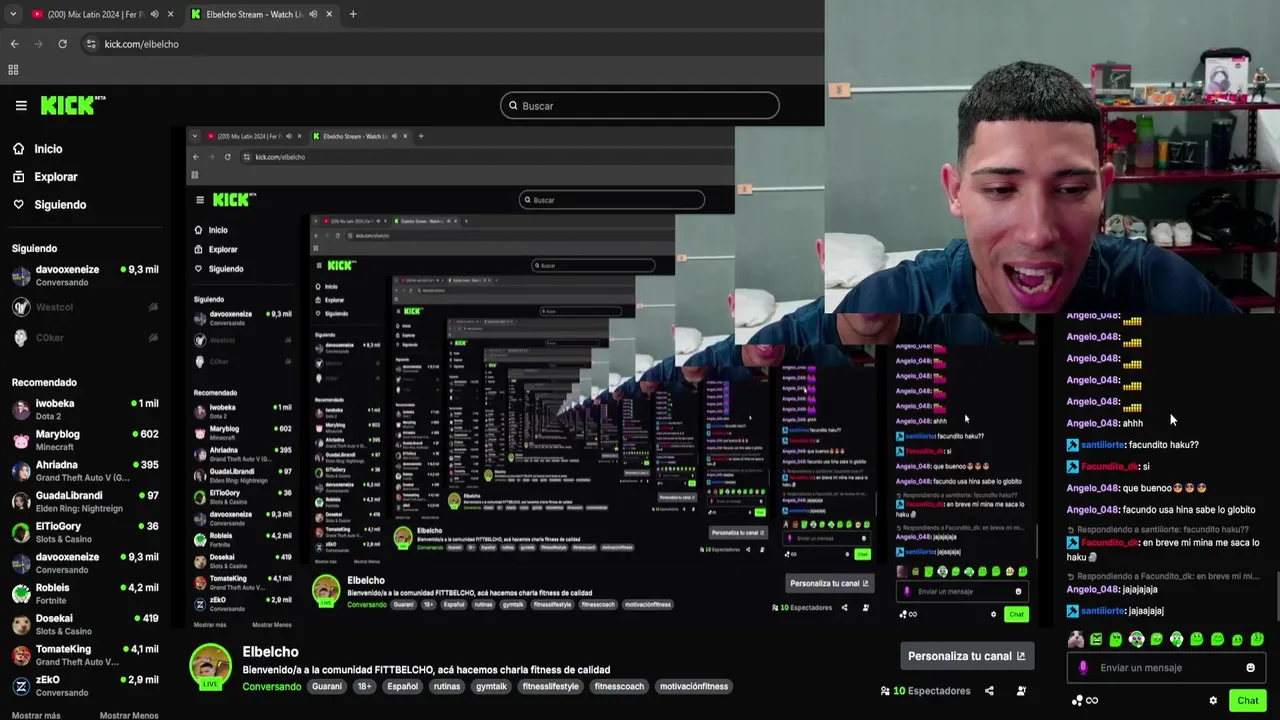
Task: Open ElTioGory Slots & Casino channel
Action: [85, 532]
